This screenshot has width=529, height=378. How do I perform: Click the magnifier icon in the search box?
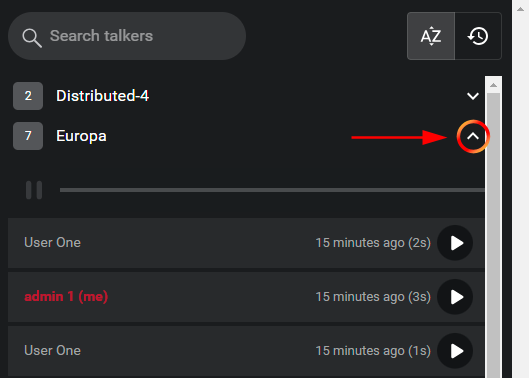tap(32, 37)
